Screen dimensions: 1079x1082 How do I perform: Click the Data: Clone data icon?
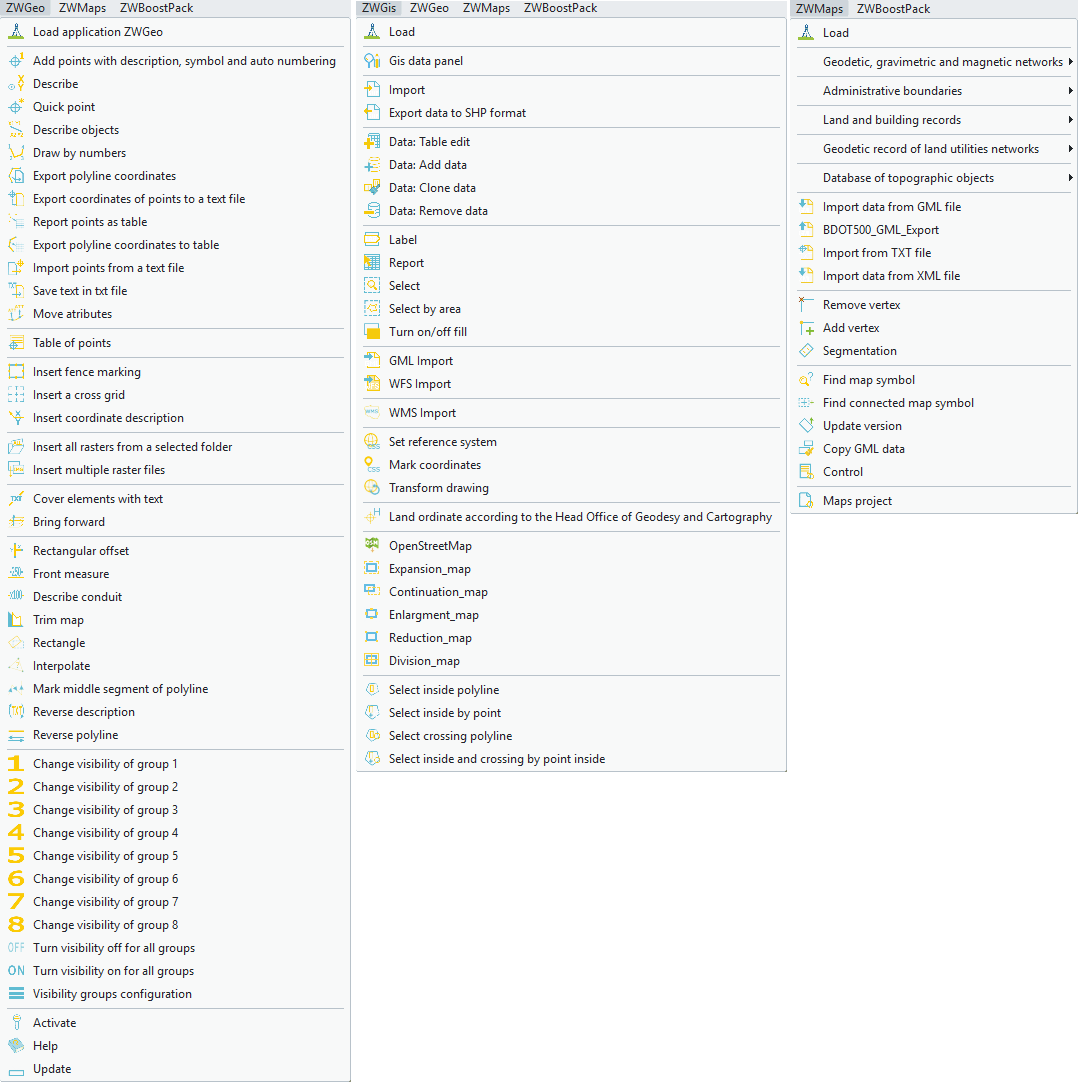pyautogui.click(x=372, y=188)
